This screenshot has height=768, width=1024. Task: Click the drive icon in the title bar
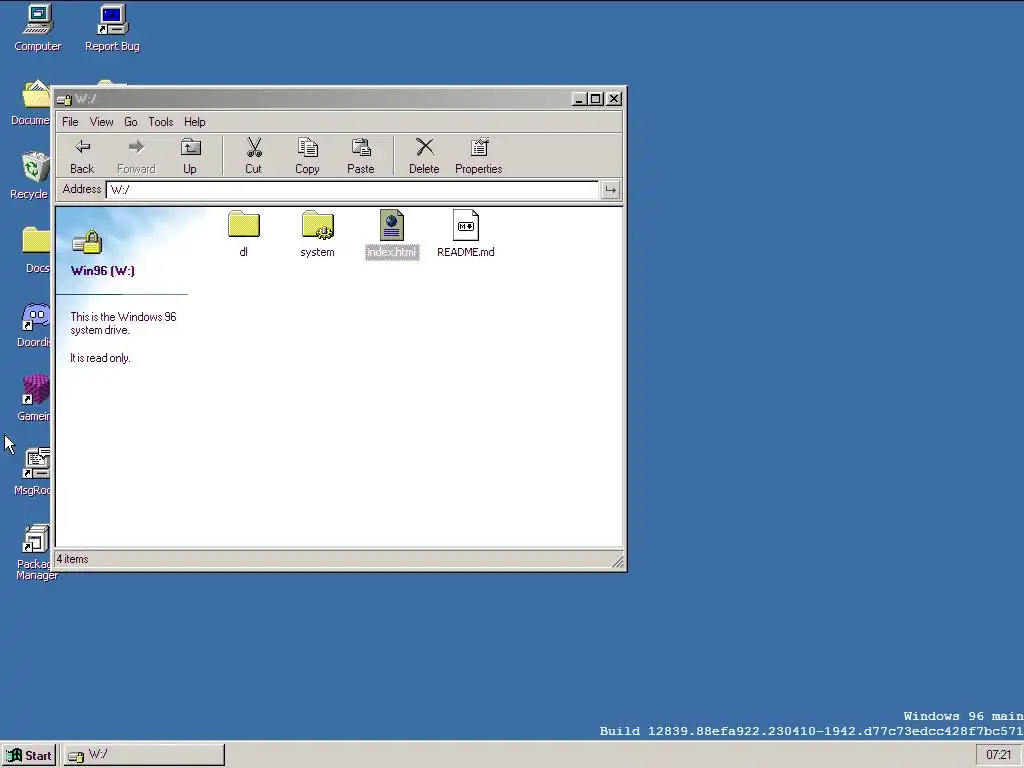tap(64, 99)
